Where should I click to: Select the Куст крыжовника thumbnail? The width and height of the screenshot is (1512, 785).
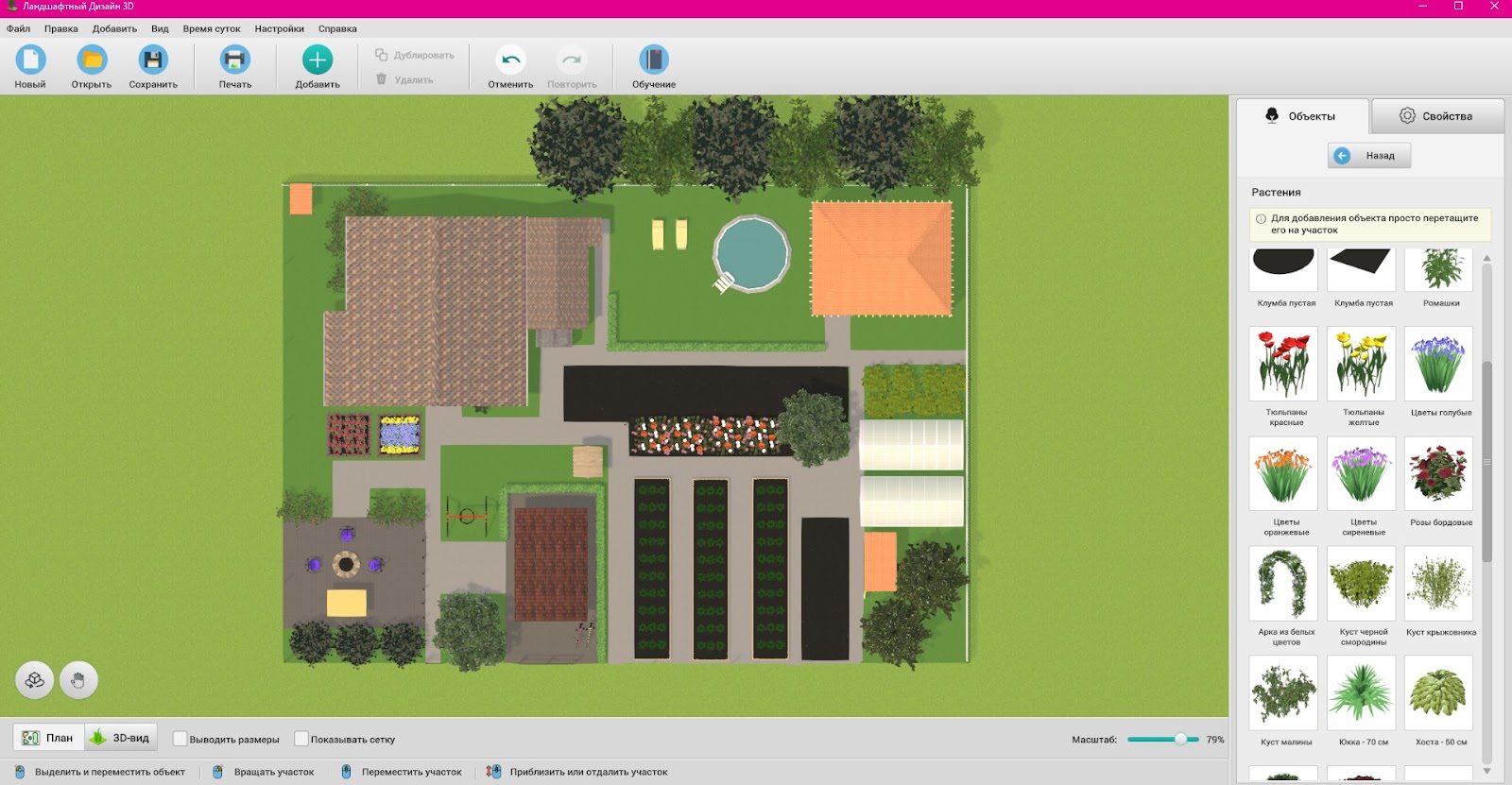(1438, 583)
